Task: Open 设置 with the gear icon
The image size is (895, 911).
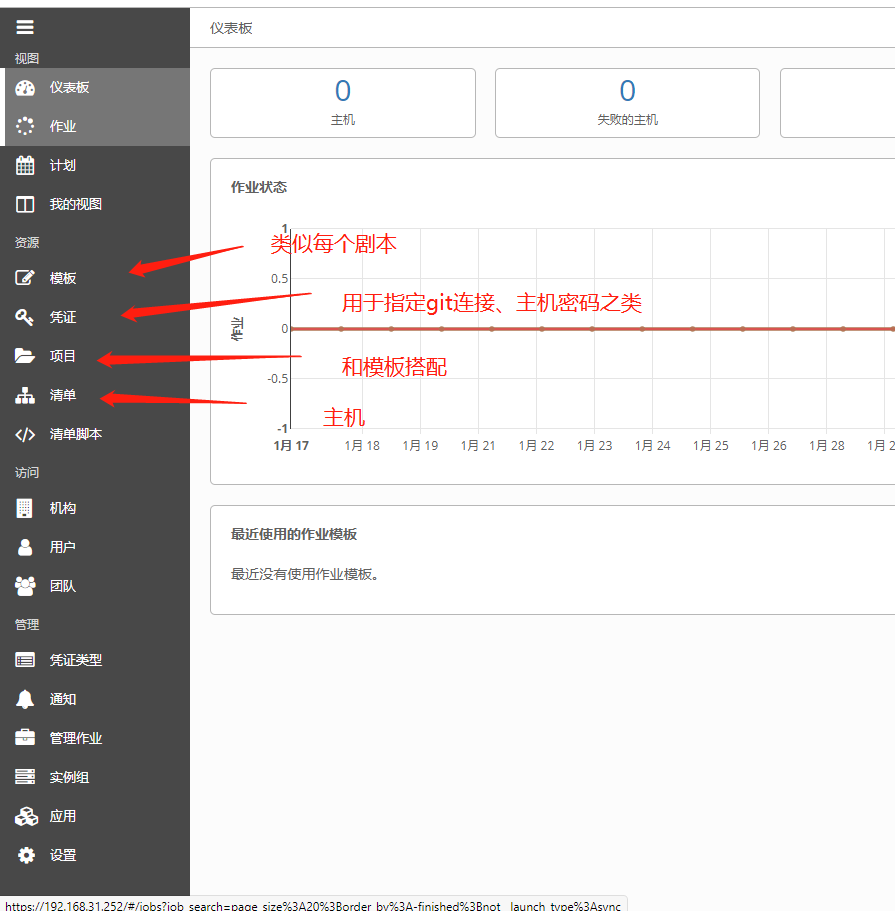Action: [x=24, y=855]
